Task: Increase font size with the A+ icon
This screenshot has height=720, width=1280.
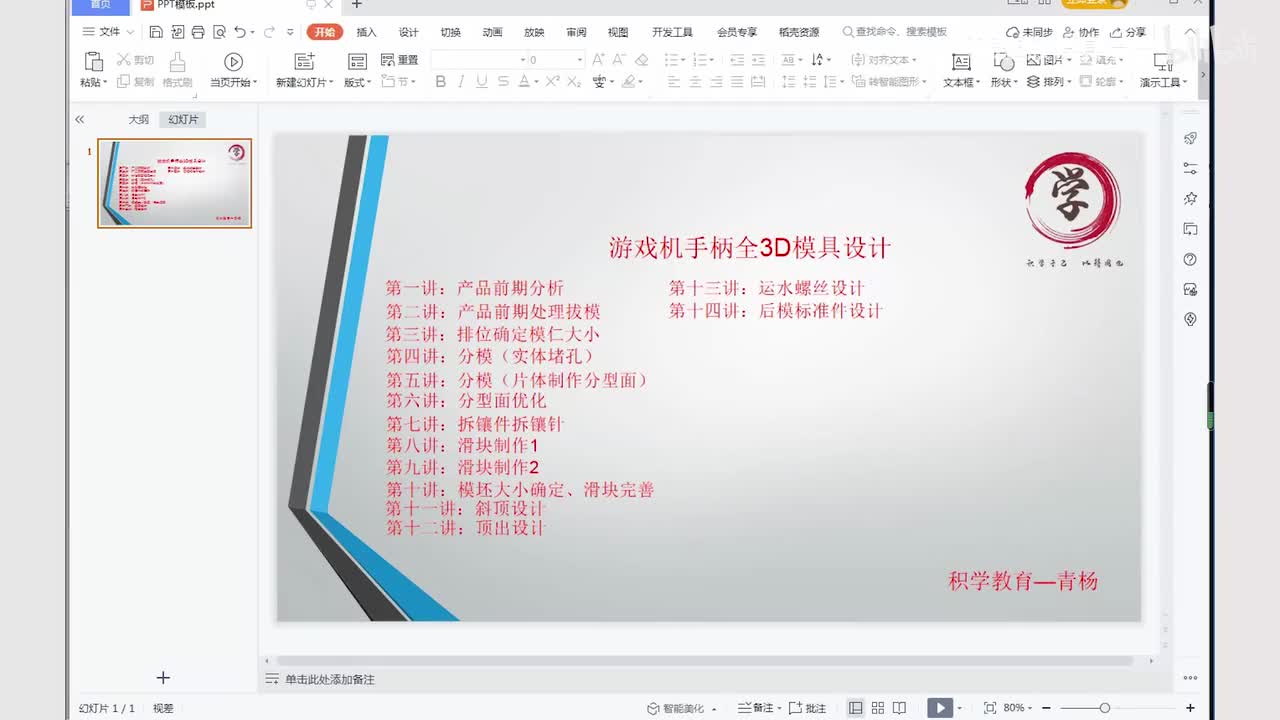Action: [x=598, y=60]
